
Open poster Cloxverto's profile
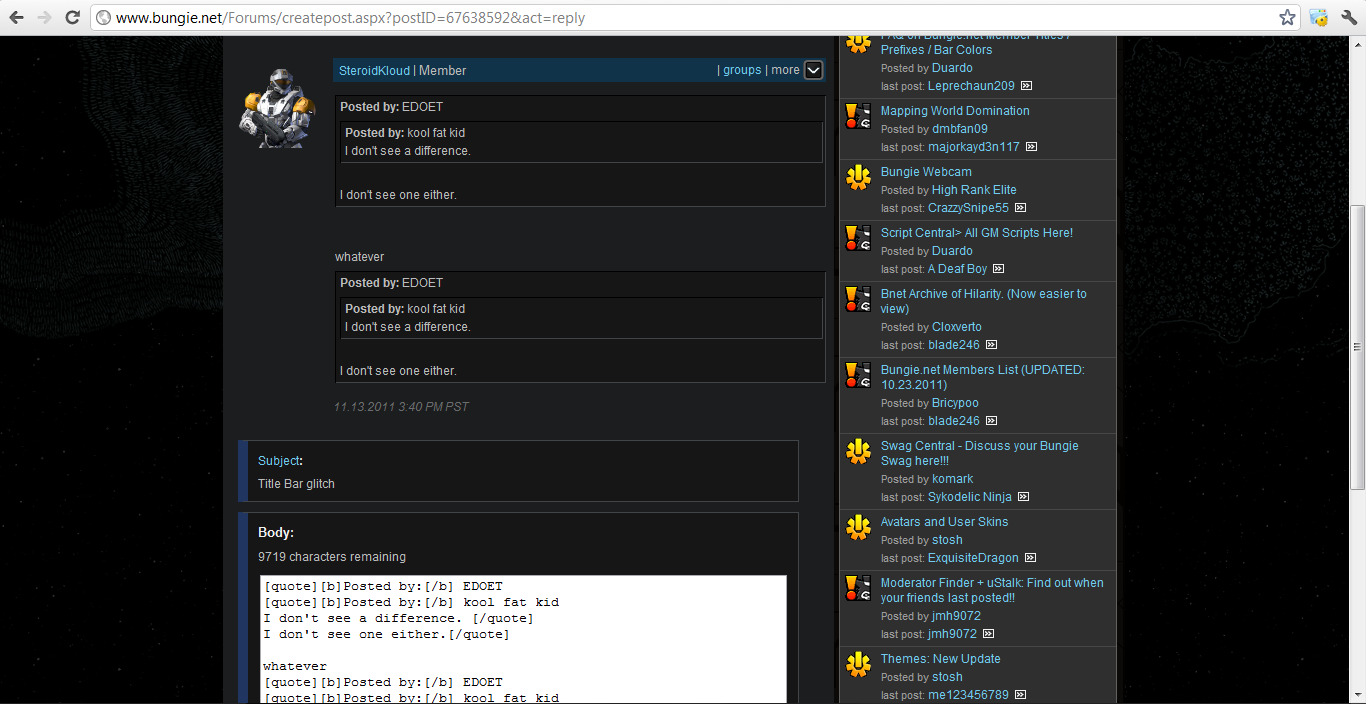(957, 327)
